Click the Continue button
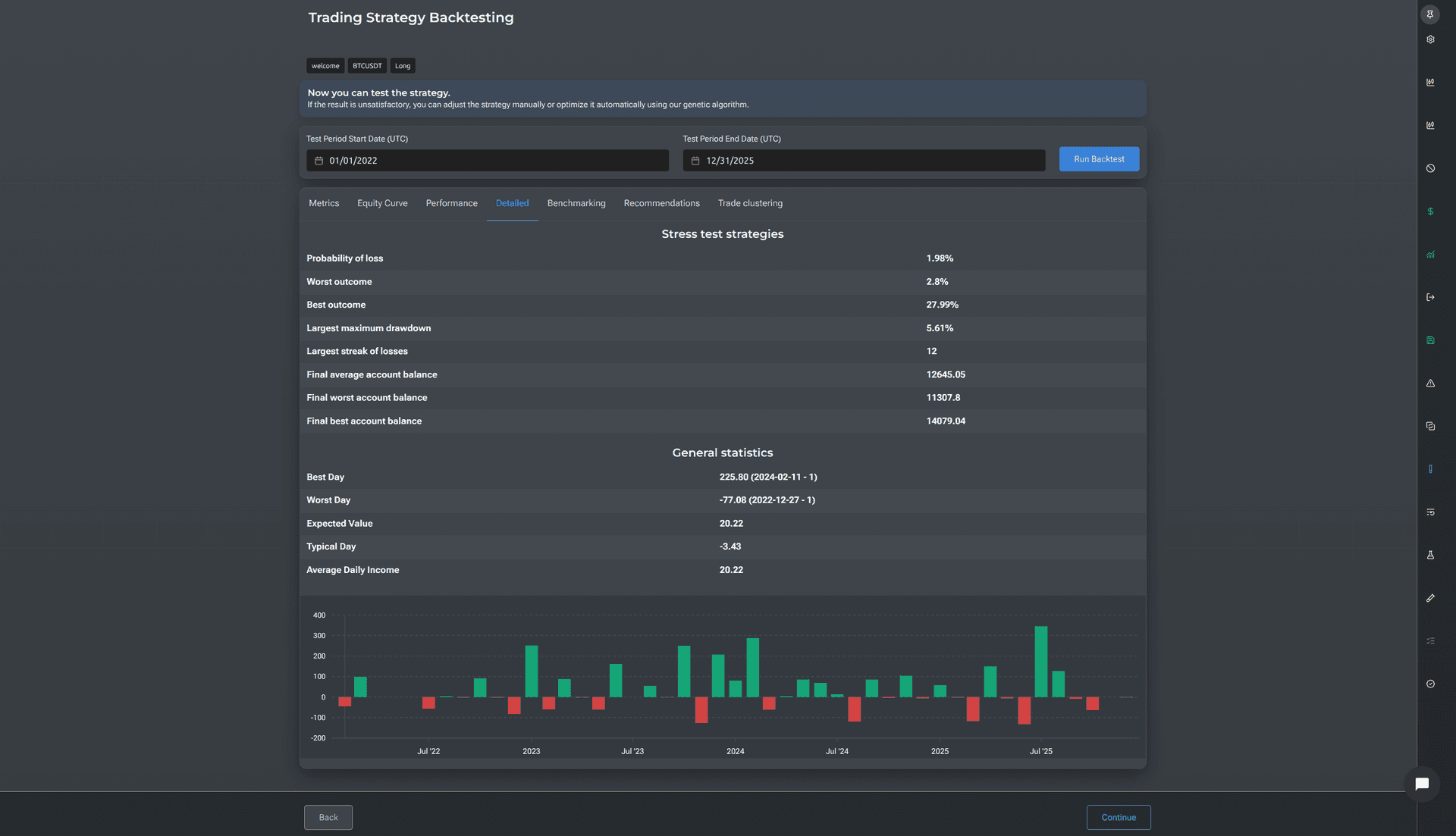This screenshot has width=1456, height=836. coord(1119,817)
